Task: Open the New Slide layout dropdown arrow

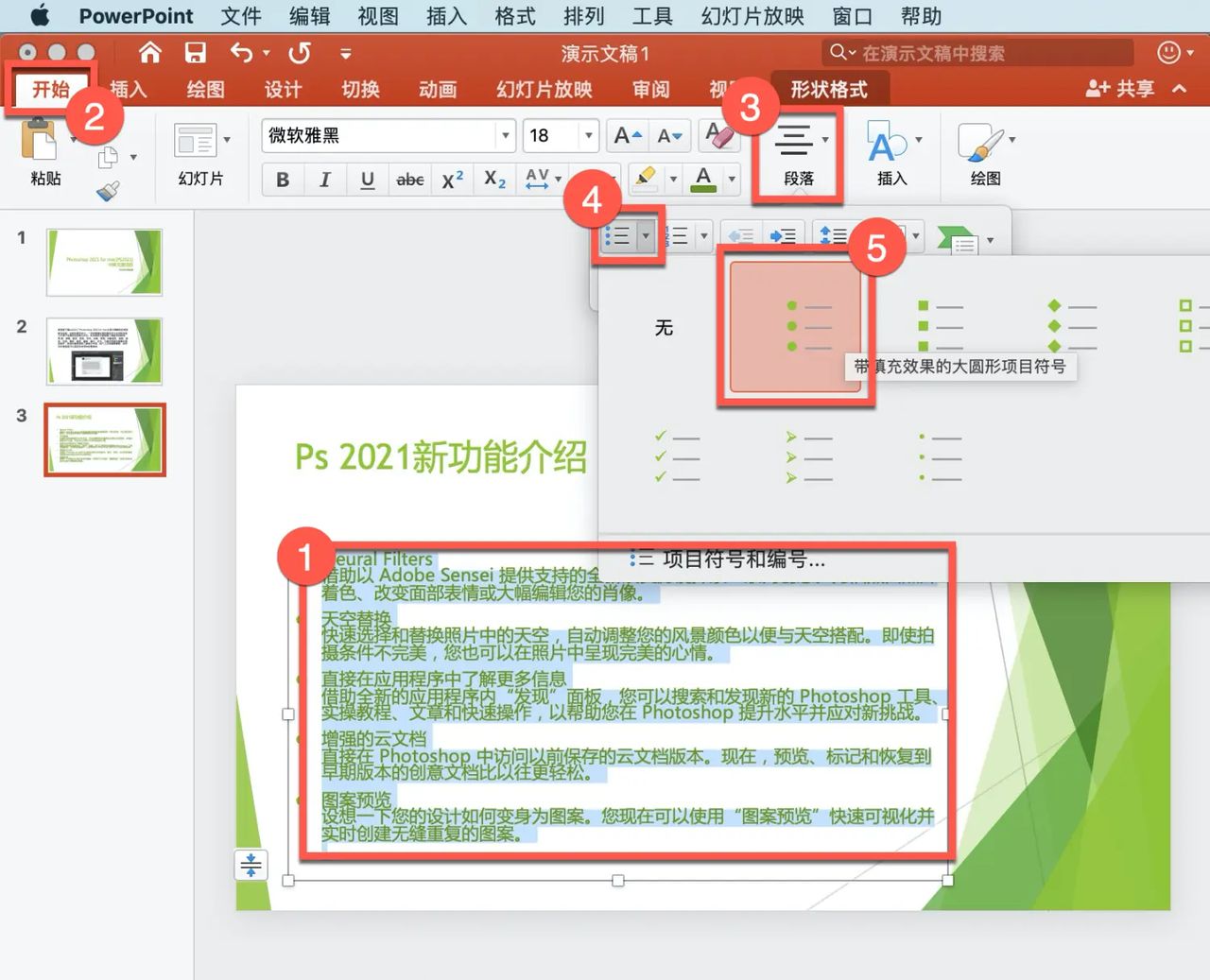Action: [x=227, y=140]
